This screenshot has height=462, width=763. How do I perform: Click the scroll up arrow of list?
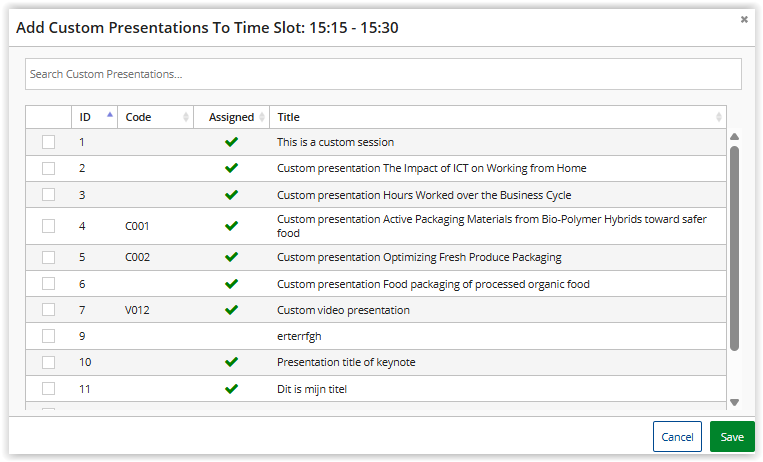point(735,137)
